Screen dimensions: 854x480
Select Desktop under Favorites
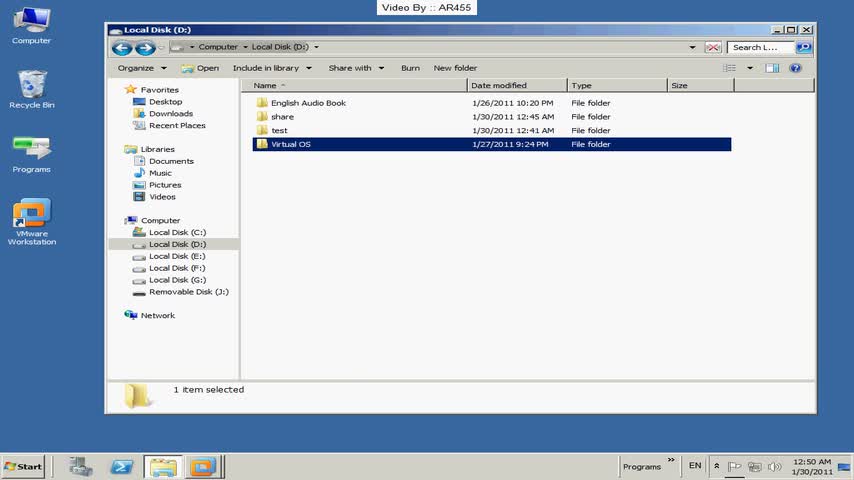[x=165, y=102]
